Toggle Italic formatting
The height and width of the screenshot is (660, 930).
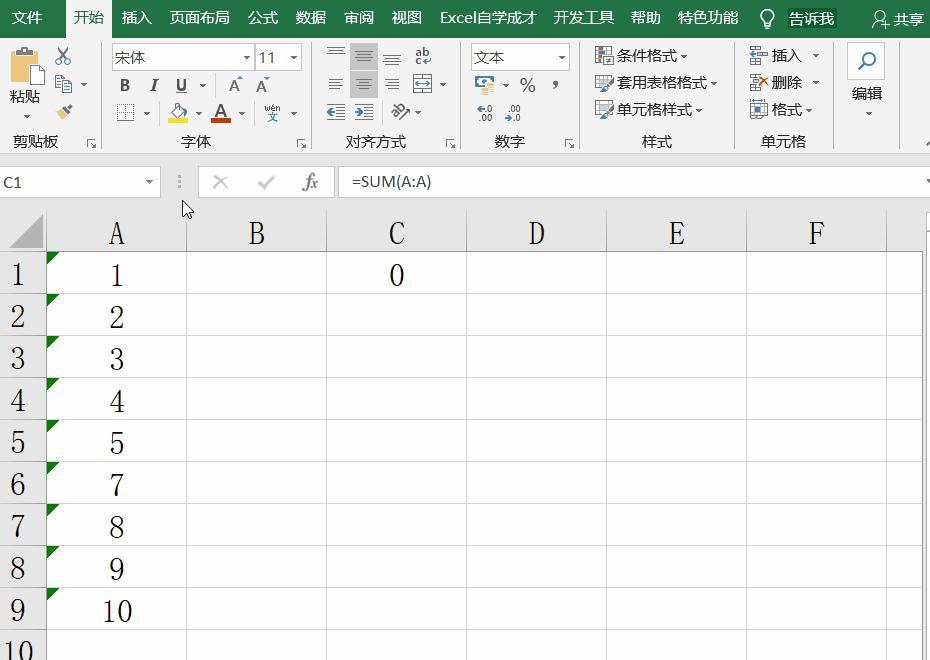coord(154,85)
